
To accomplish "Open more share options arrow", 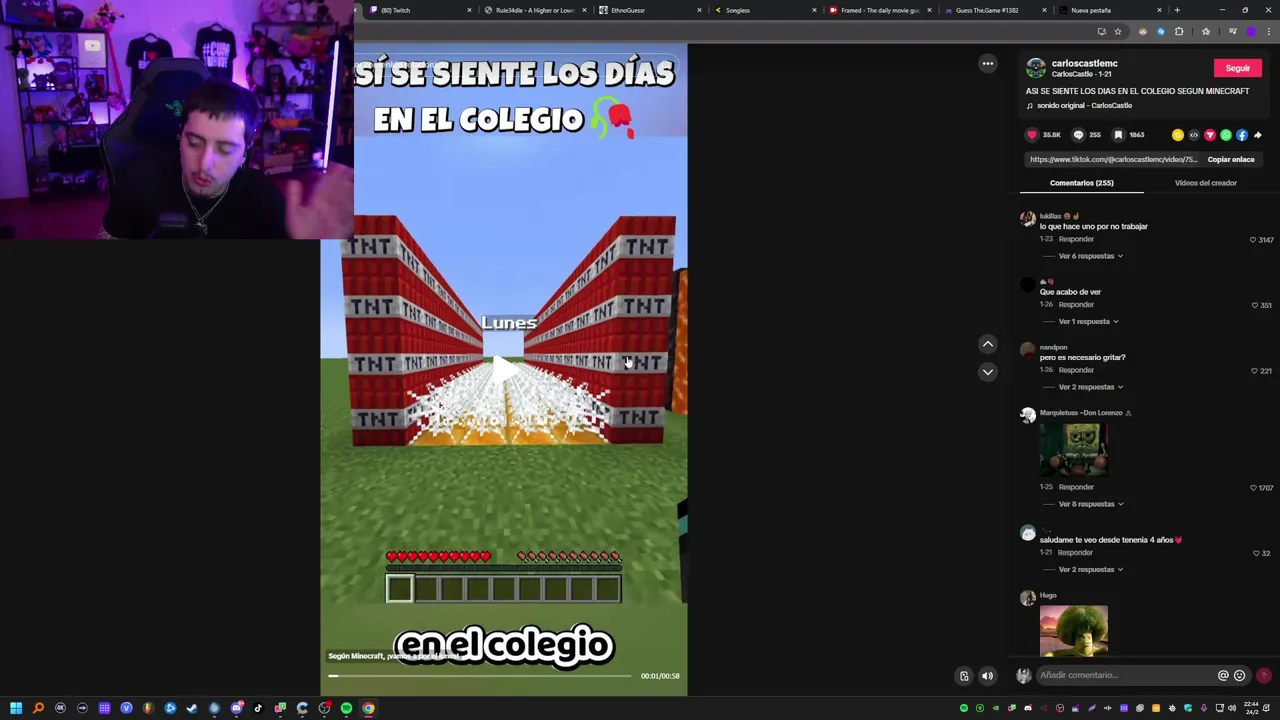I will click(1258, 135).
